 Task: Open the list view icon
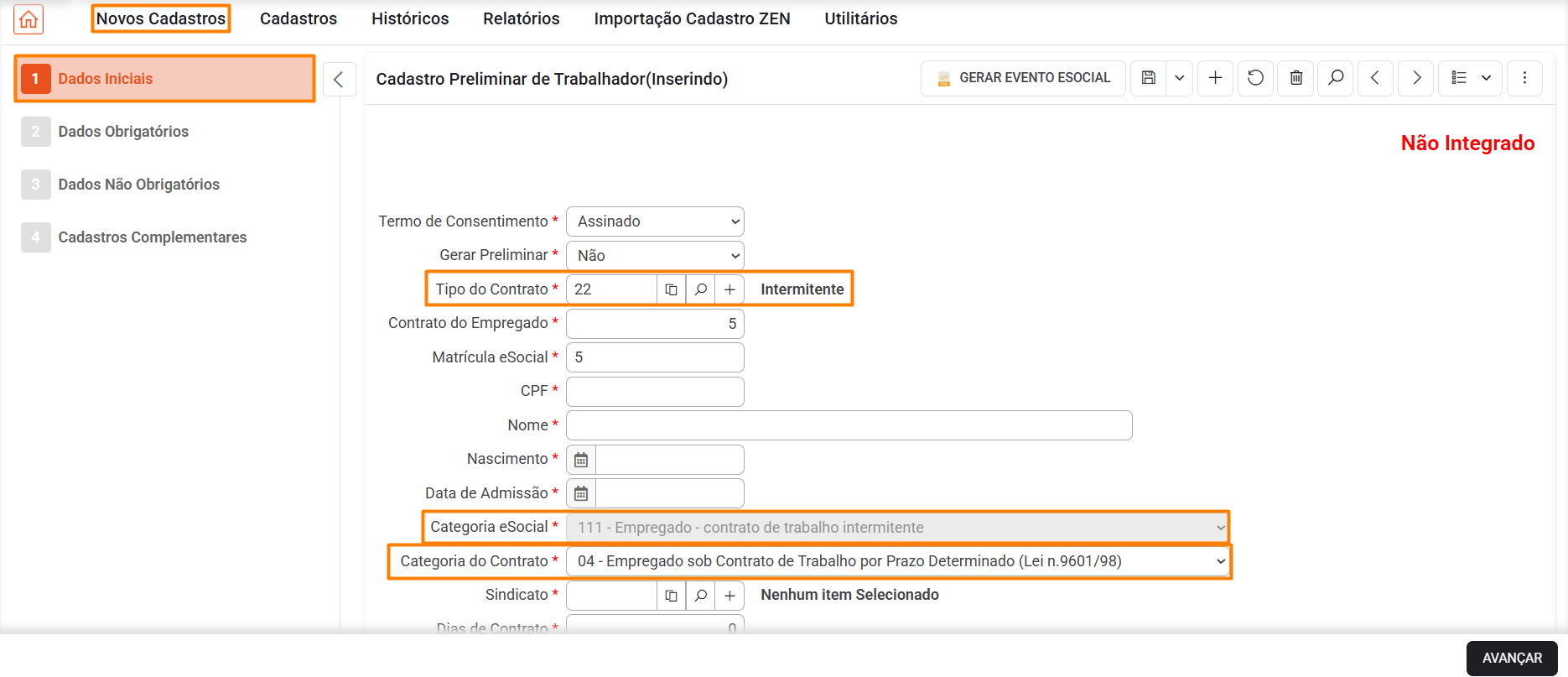pyautogui.click(x=1459, y=78)
